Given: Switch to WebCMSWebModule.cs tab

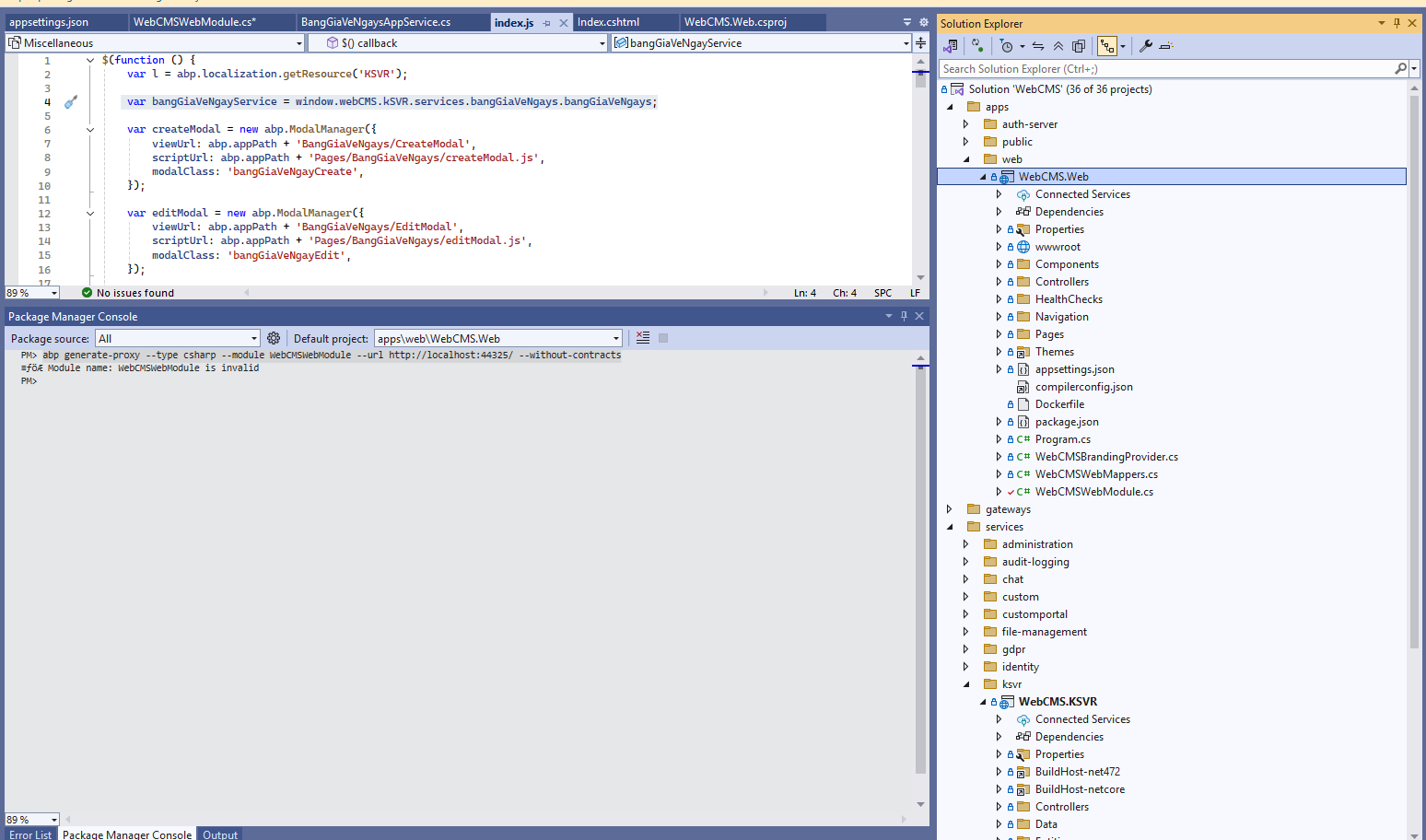Looking at the screenshot, I should tap(194, 22).
